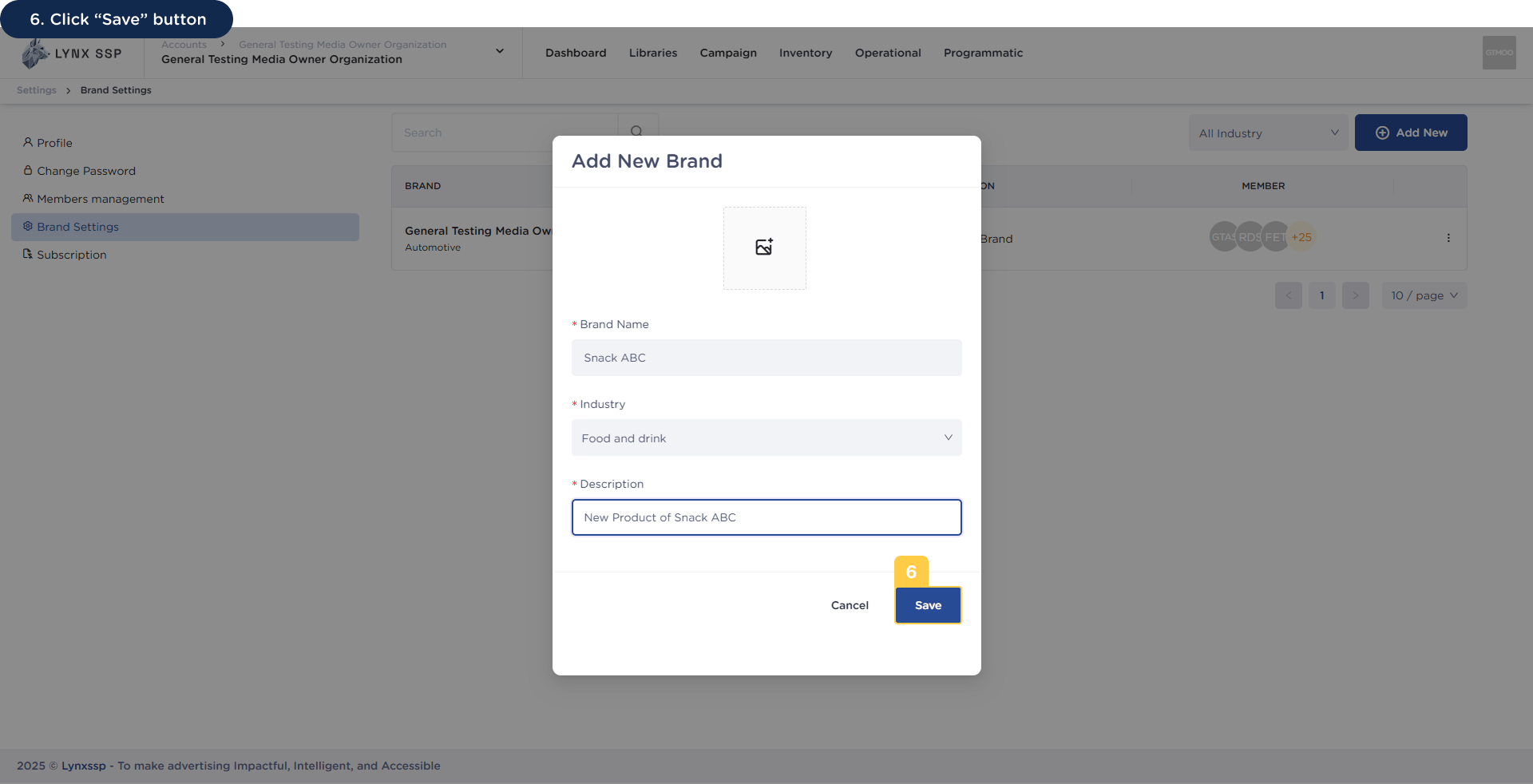The height and width of the screenshot is (784, 1533).
Task: Click the Profile person icon
Action: click(28, 142)
